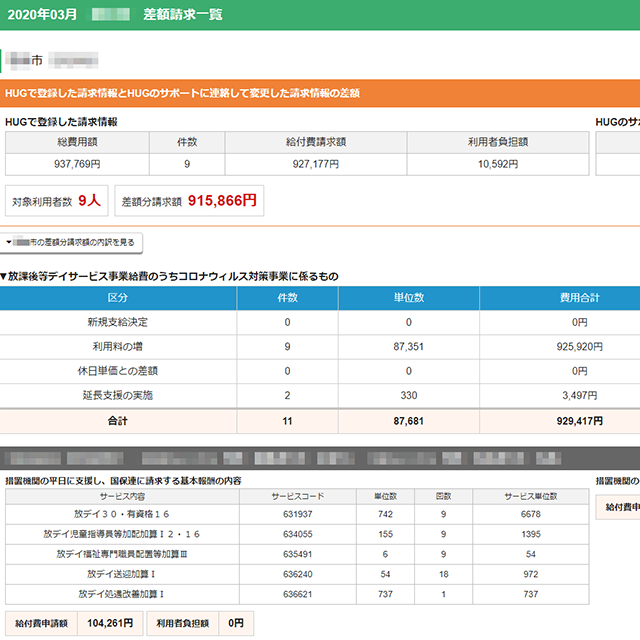The width and height of the screenshot is (640, 640).
Task: Click the 単位数 blue column header
Action: click(408, 298)
